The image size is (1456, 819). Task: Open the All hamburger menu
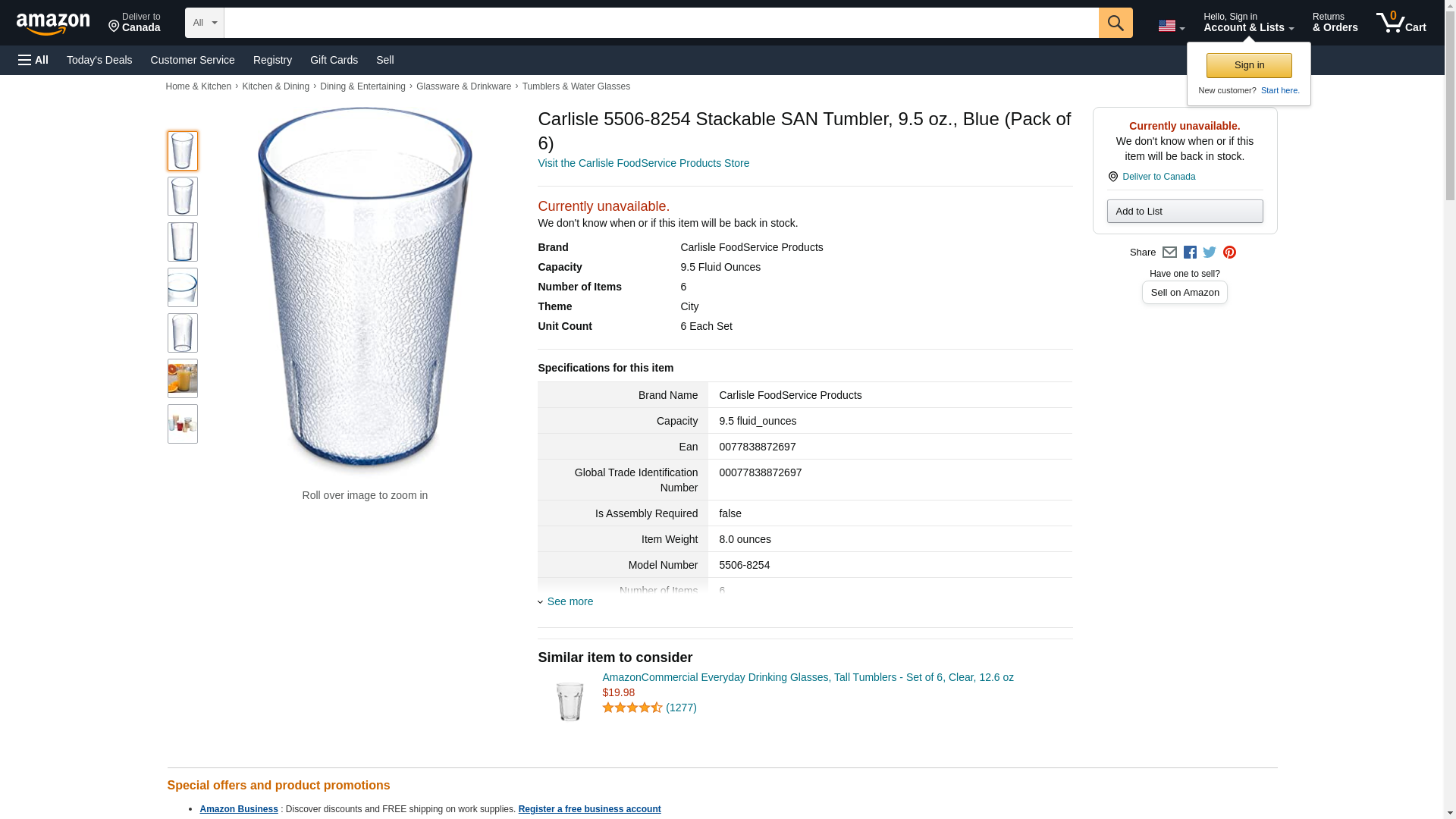click(33, 60)
